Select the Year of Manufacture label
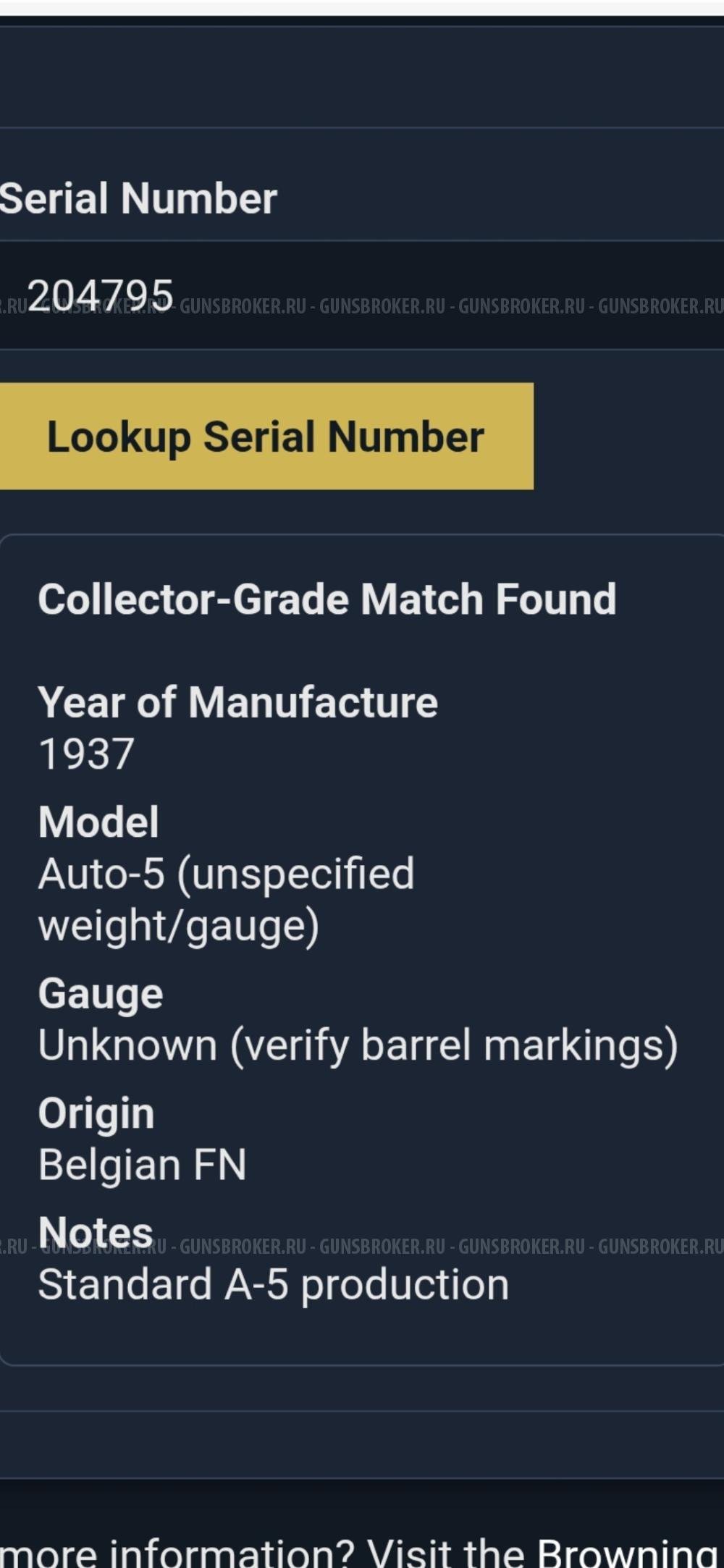 click(x=238, y=702)
